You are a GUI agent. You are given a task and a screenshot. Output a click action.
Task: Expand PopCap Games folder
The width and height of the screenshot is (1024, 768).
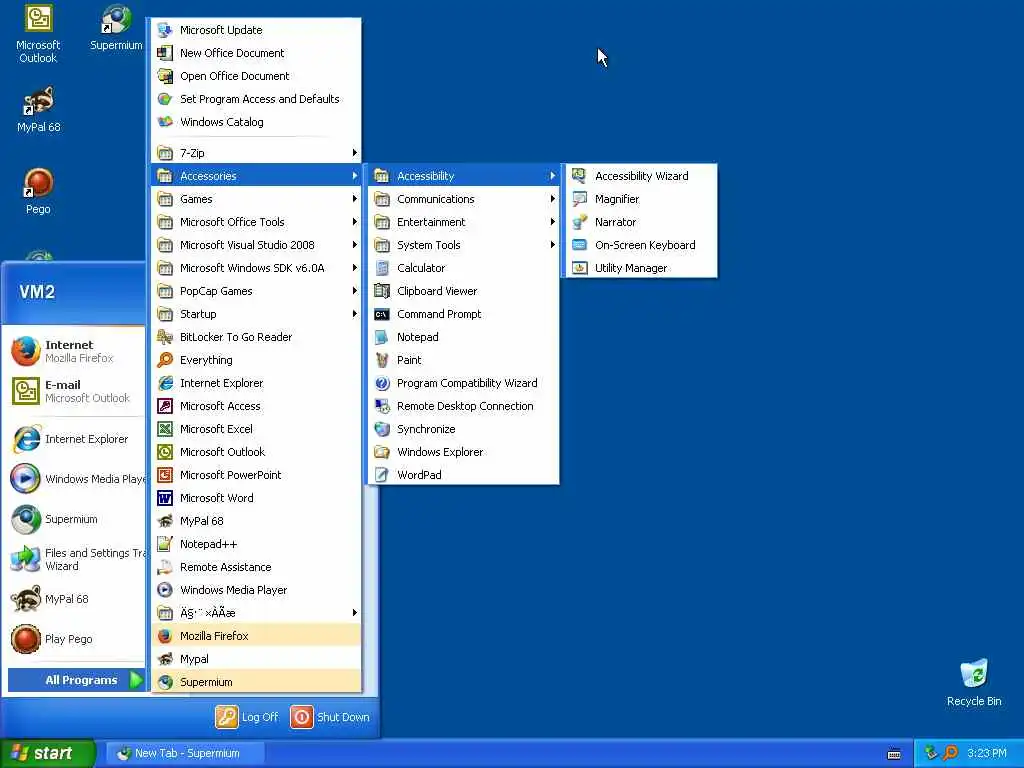coord(256,291)
